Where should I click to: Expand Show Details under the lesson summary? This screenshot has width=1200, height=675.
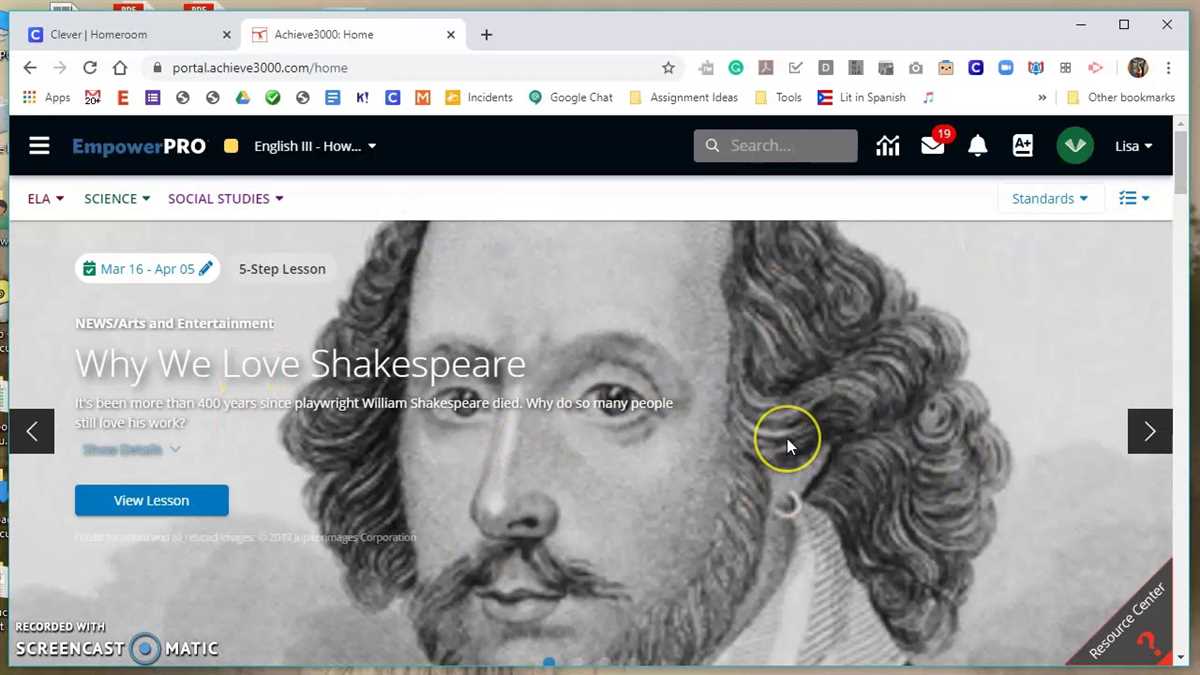click(131, 450)
